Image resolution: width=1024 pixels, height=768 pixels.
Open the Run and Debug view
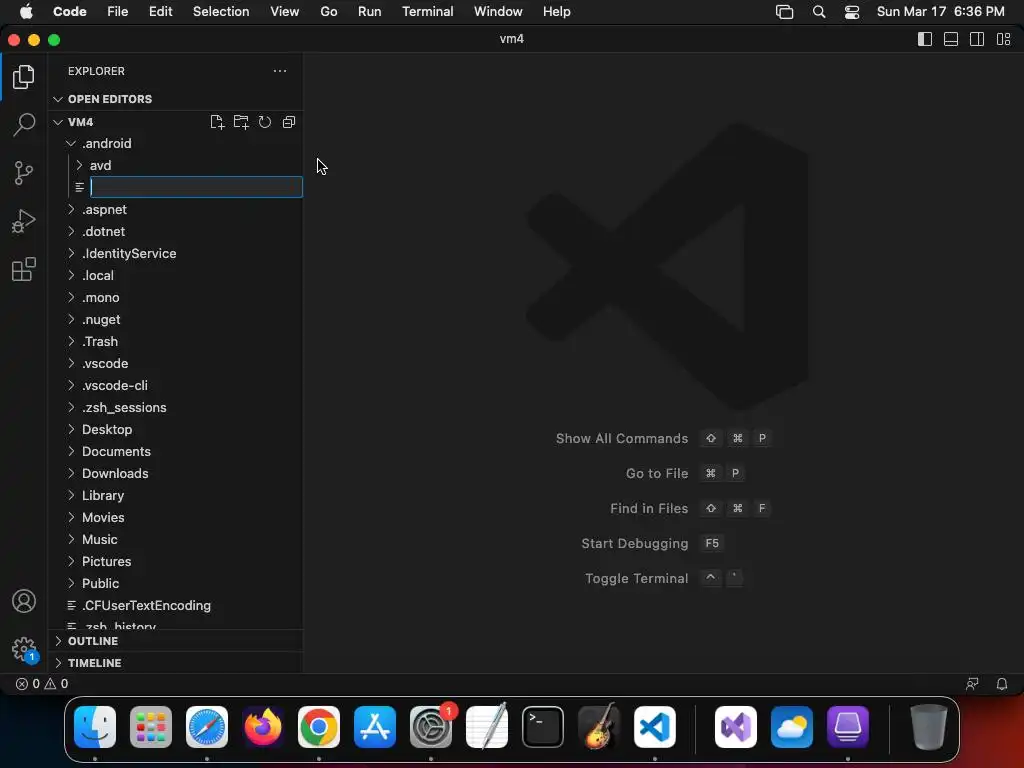(24, 221)
